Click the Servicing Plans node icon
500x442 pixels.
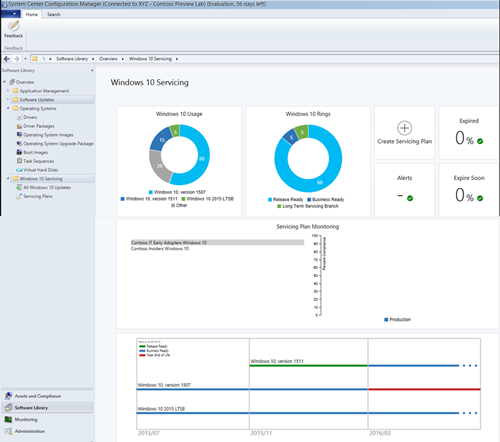click(x=19, y=196)
